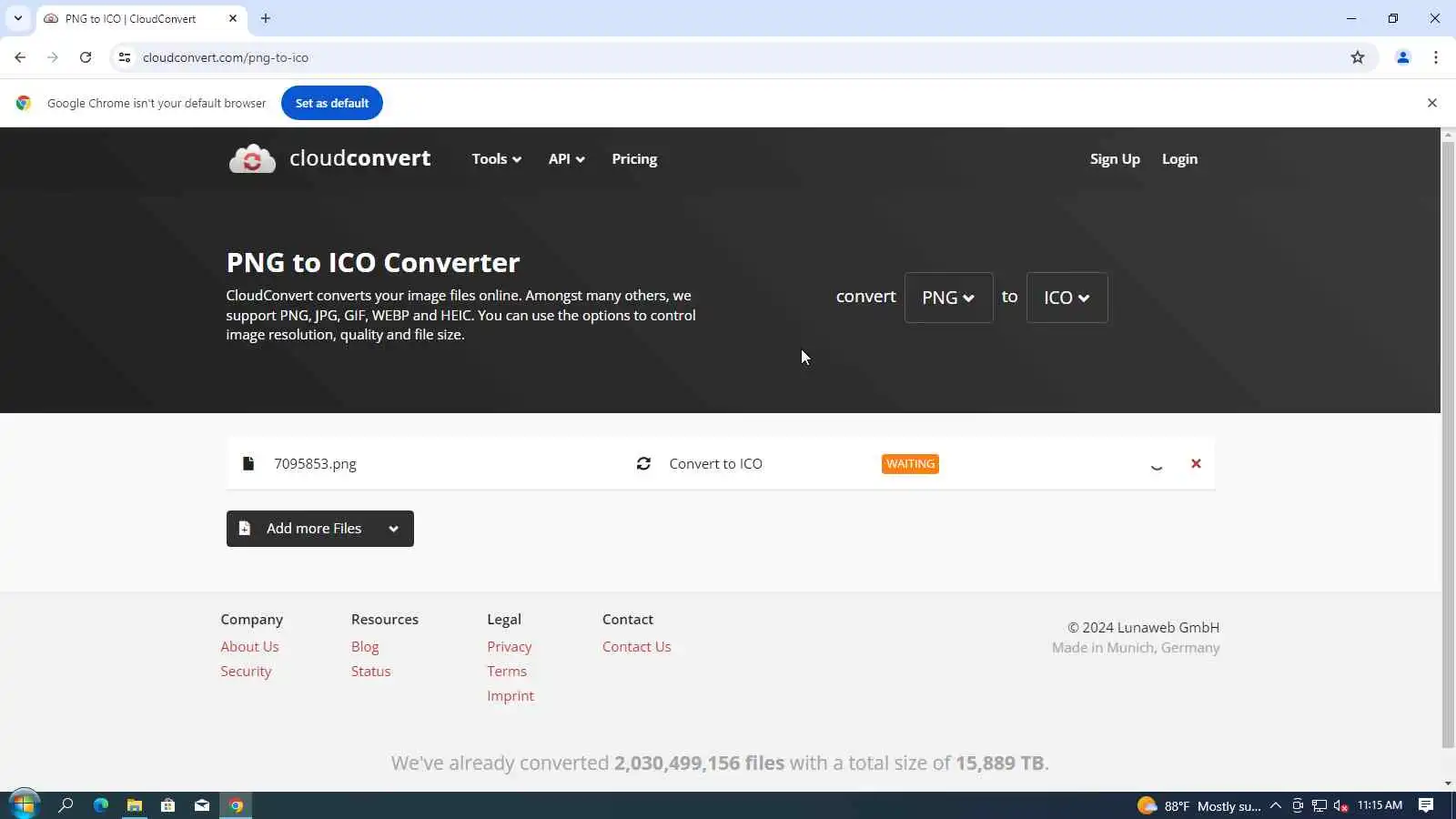The height and width of the screenshot is (819, 1456).
Task: View site information icon in address bar
Action: coord(125,57)
